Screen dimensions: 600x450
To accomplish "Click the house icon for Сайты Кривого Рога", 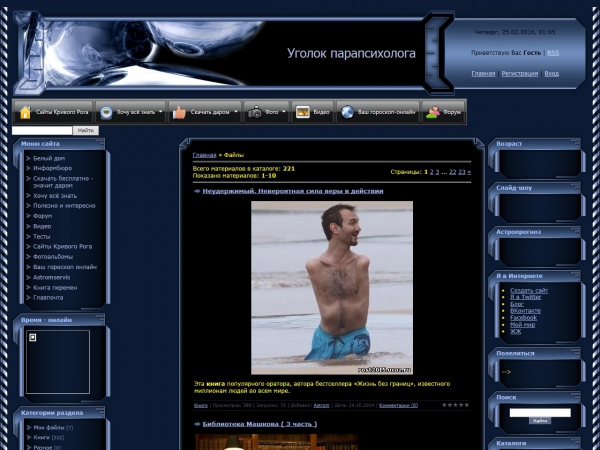I will pyautogui.click(x=25, y=112).
